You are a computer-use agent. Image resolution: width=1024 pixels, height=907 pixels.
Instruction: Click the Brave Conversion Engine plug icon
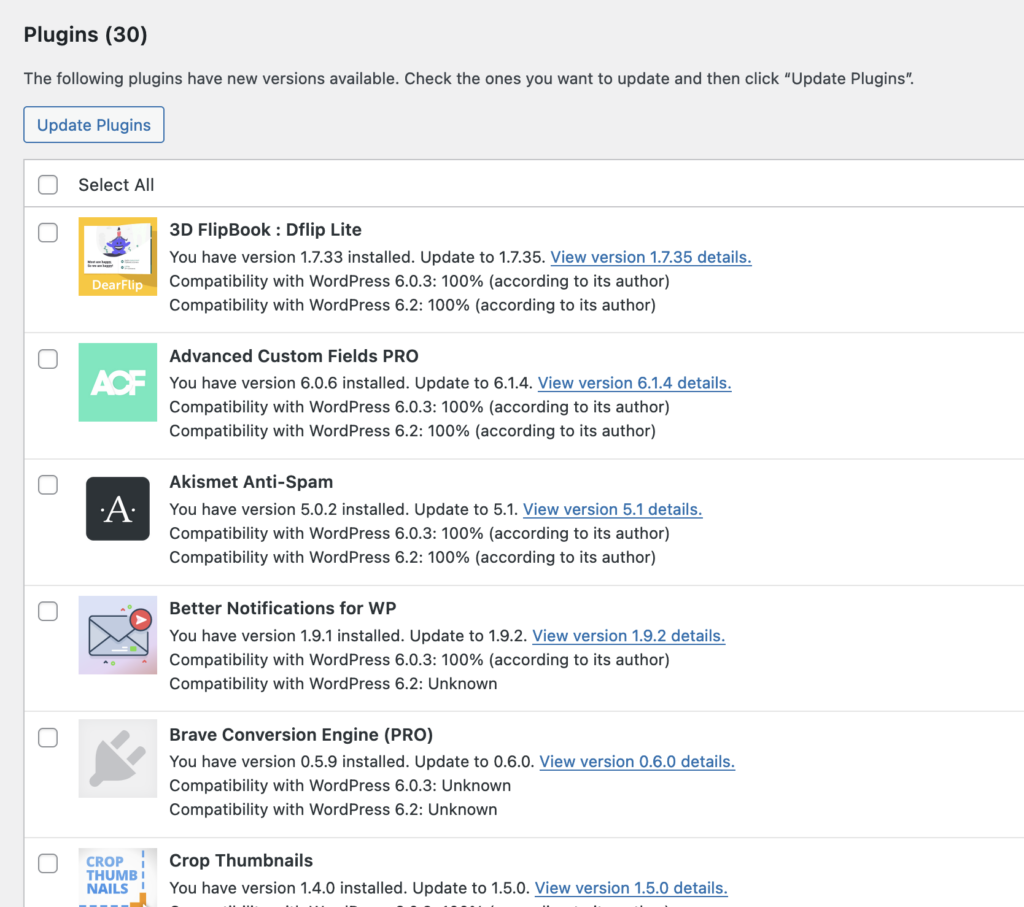coord(118,761)
